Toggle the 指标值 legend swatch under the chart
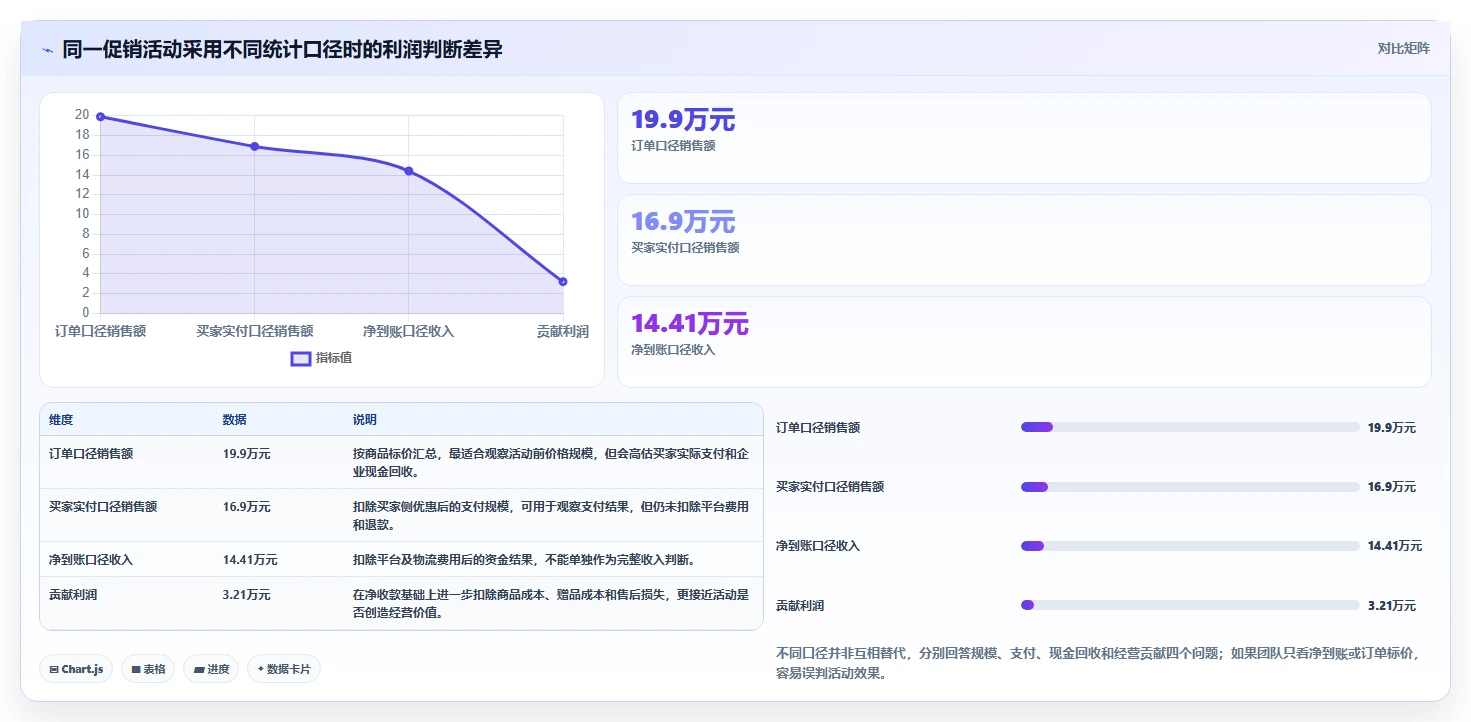 pos(301,358)
